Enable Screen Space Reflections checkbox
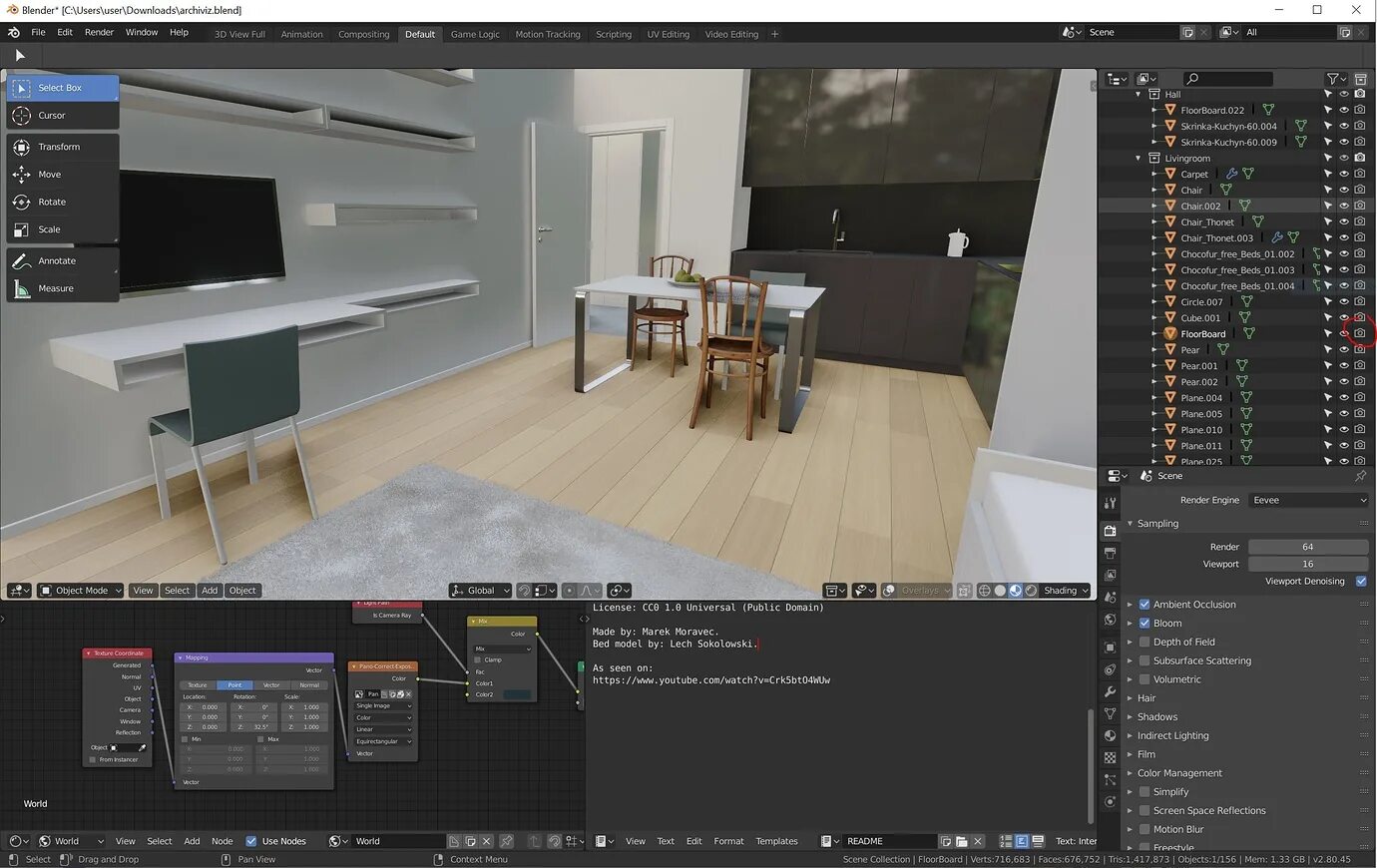The height and width of the screenshot is (868, 1377). click(x=1145, y=811)
